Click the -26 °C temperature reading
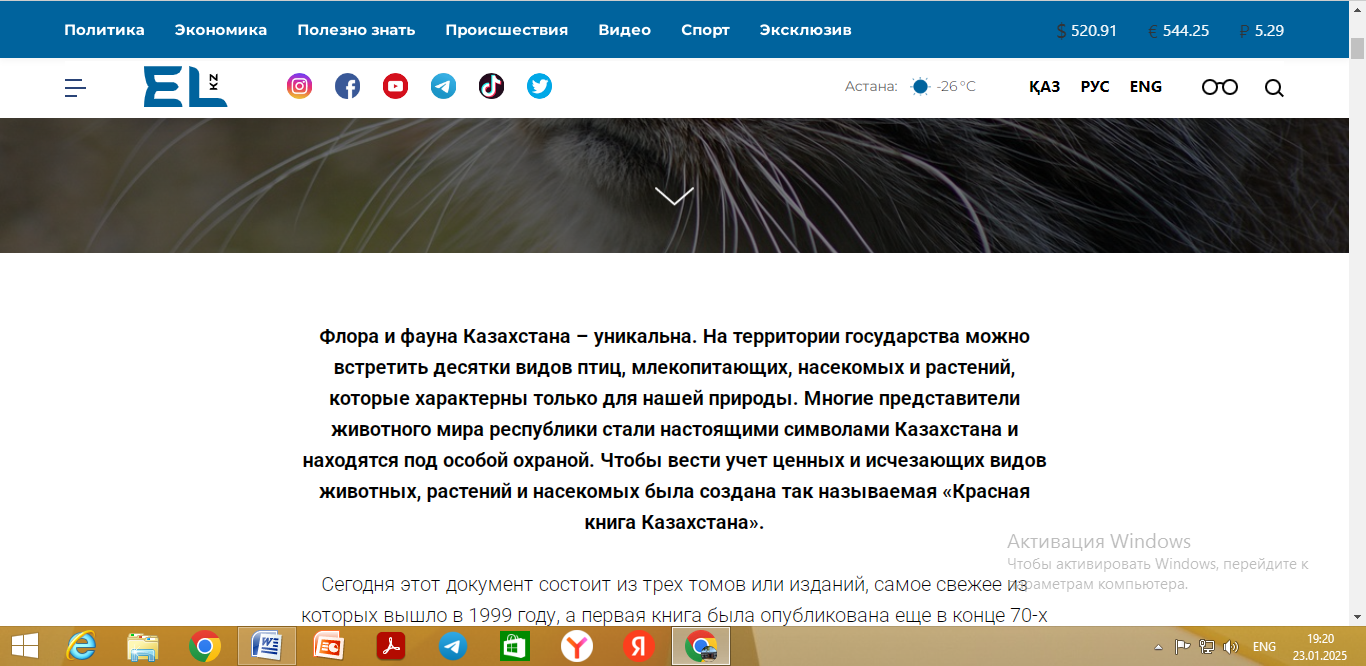 point(956,87)
